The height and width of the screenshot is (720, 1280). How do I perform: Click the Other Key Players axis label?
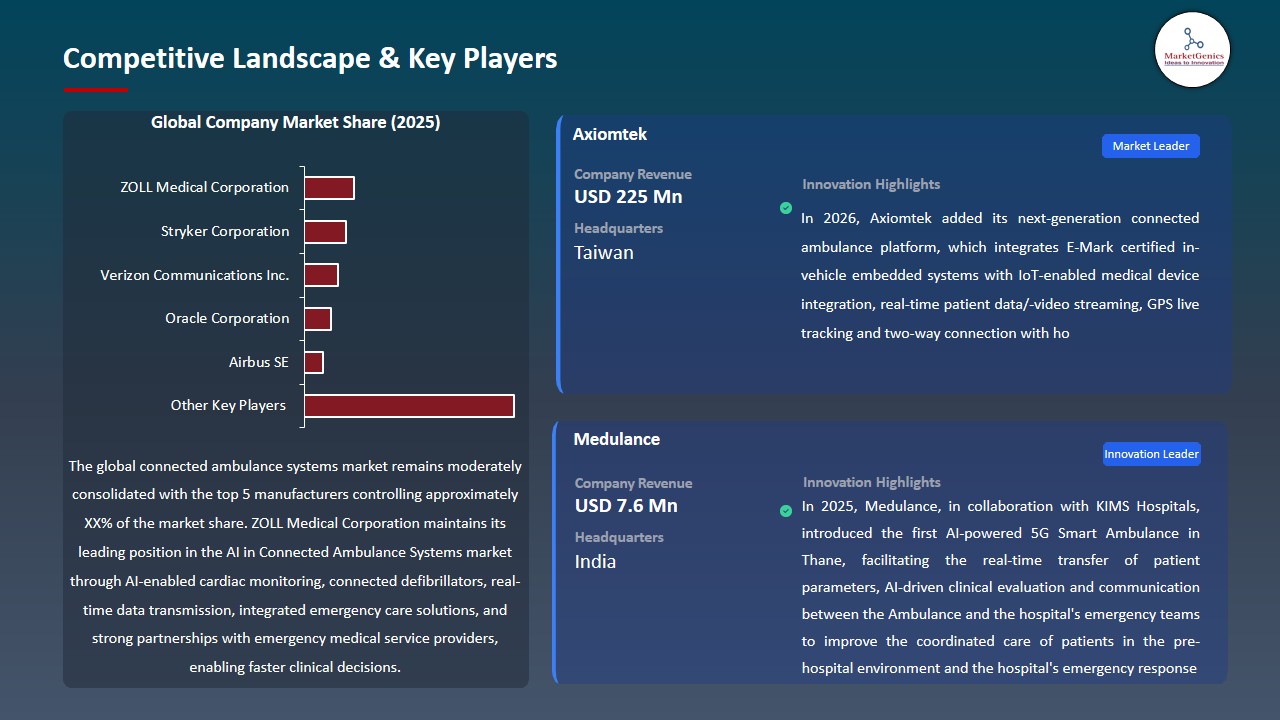228,405
